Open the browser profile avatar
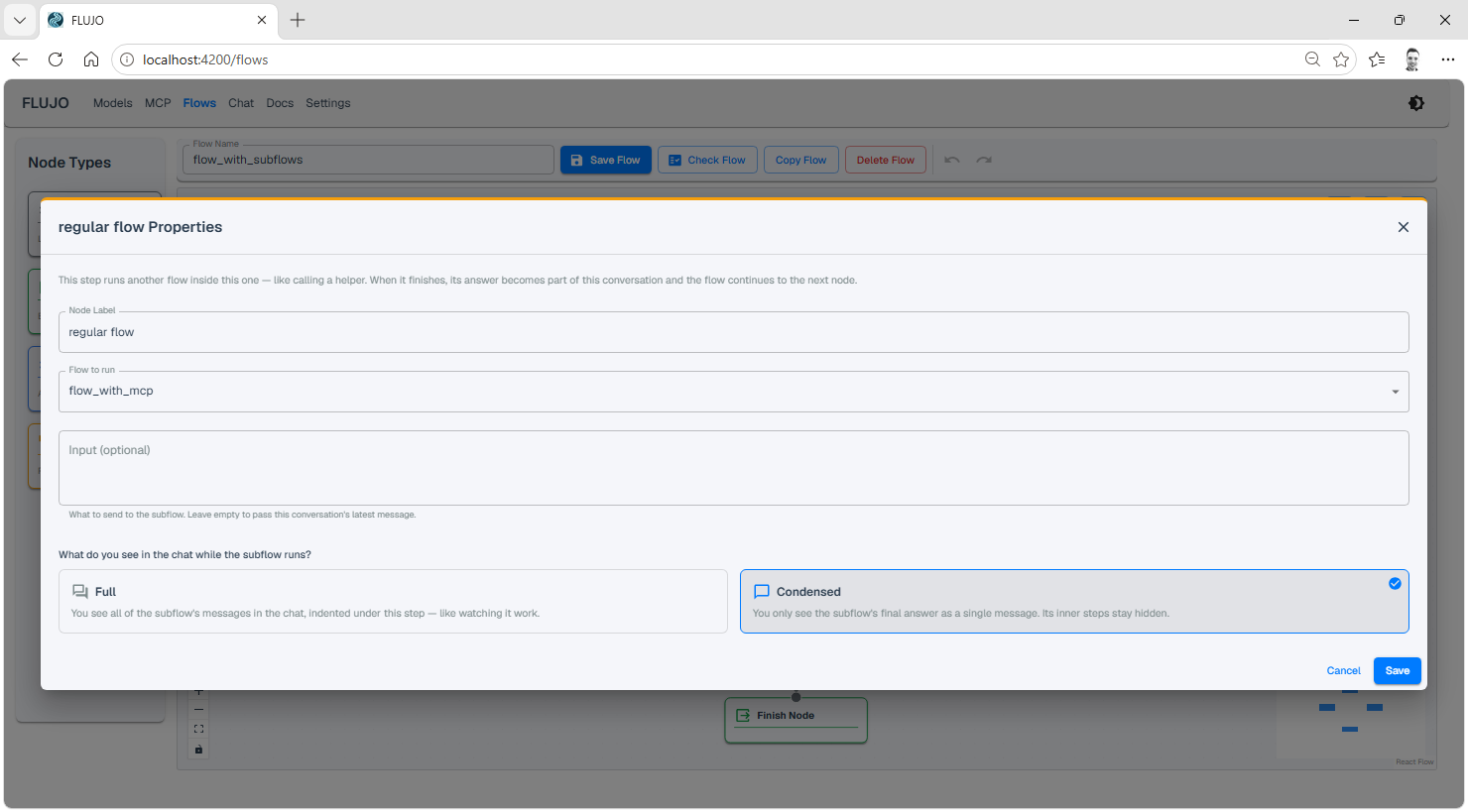The image size is (1468, 812). pos(1412,59)
